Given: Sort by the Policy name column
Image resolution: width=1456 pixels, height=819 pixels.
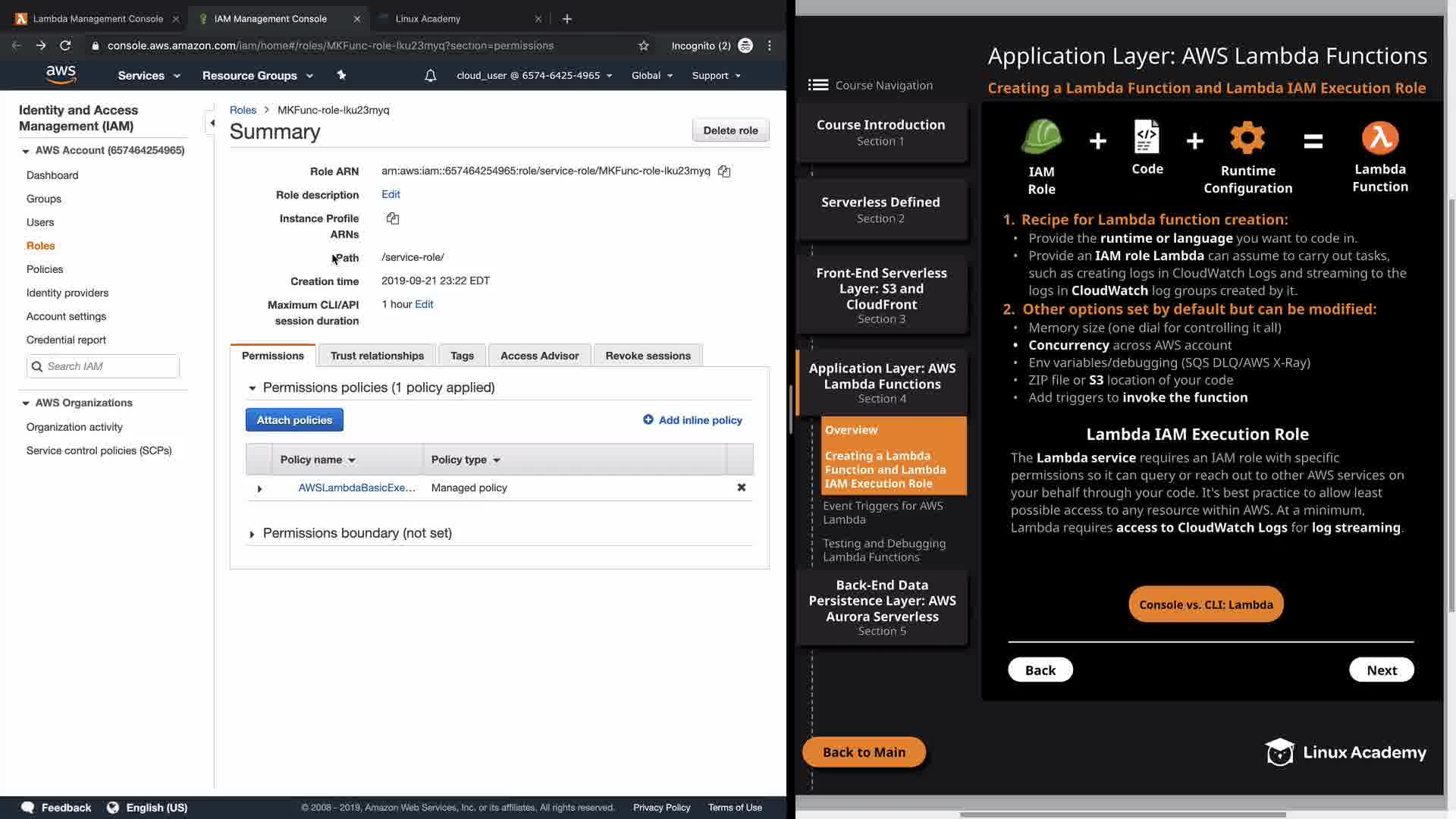Looking at the screenshot, I should (x=318, y=460).
